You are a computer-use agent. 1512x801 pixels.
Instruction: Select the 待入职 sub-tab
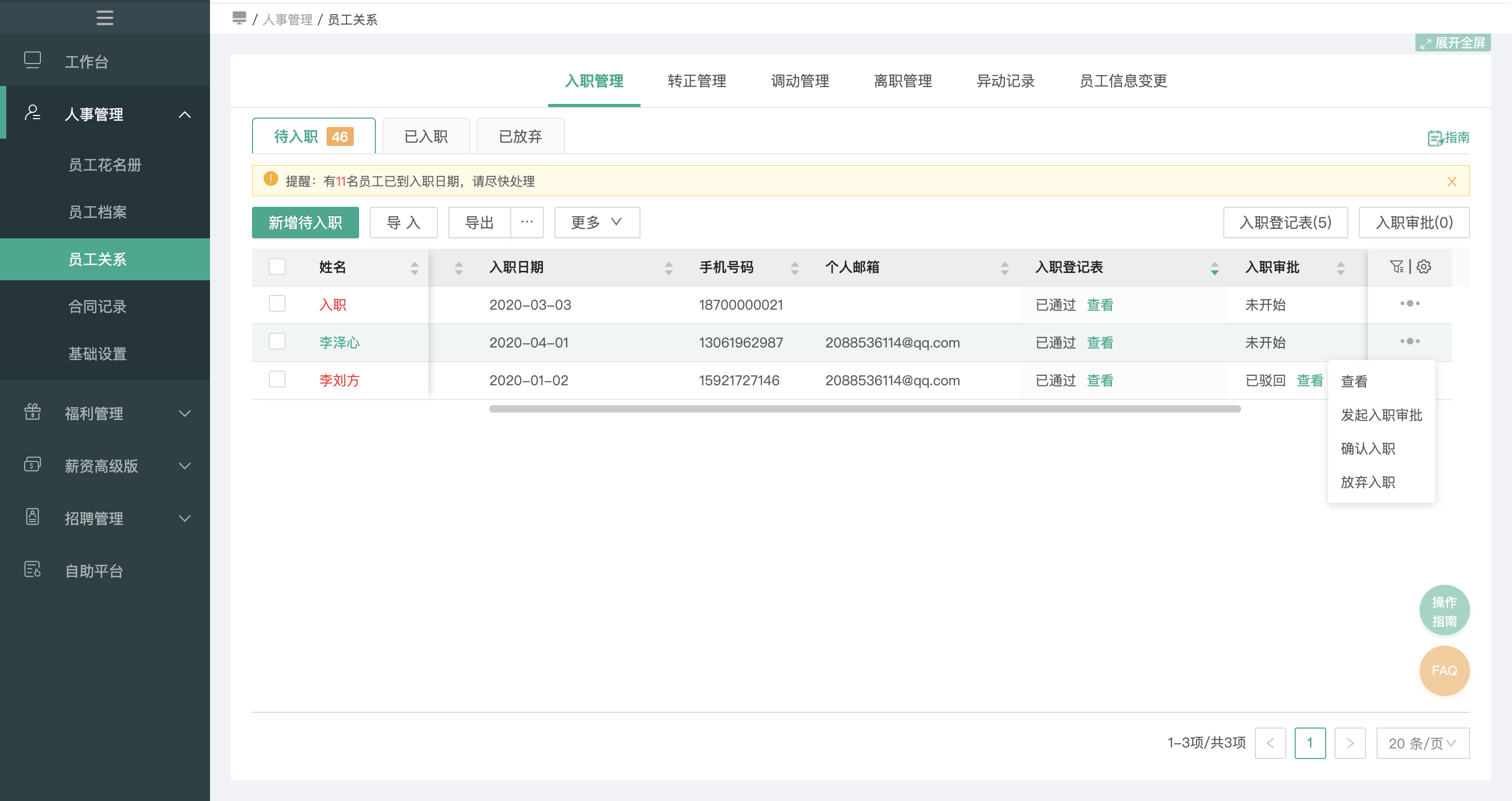tap(313, 136)
